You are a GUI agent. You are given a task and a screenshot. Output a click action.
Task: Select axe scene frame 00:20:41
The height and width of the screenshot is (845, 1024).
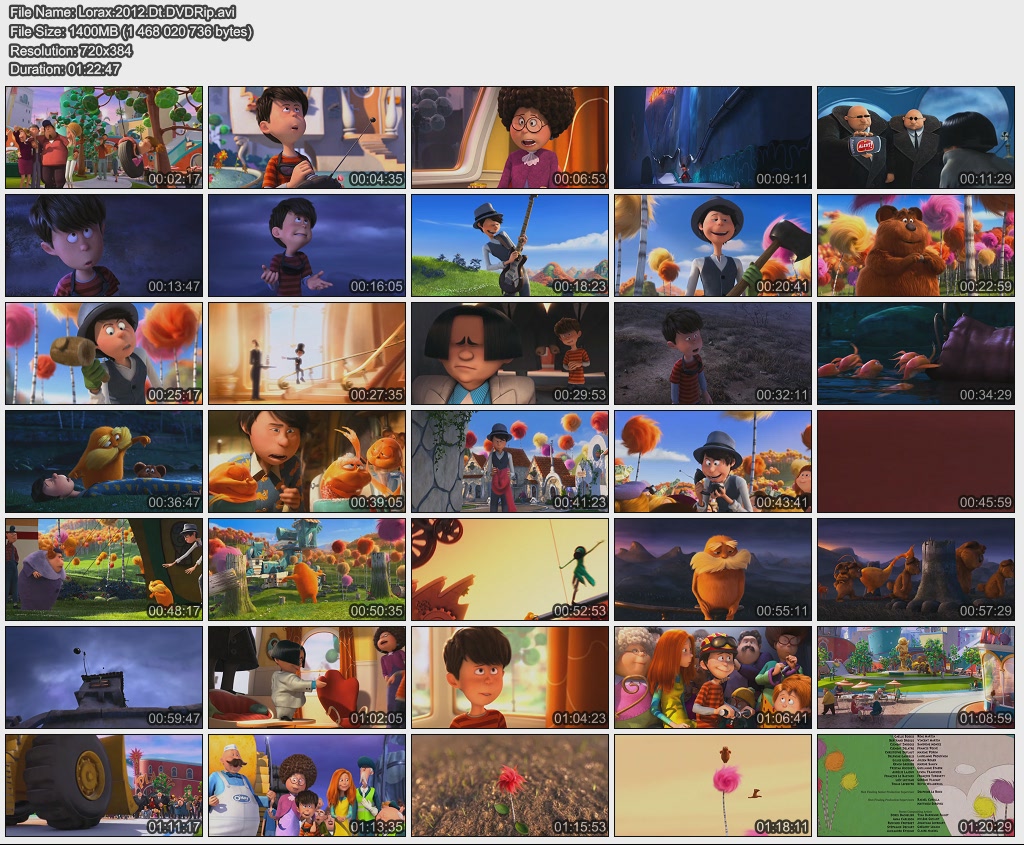click(713, 246)
